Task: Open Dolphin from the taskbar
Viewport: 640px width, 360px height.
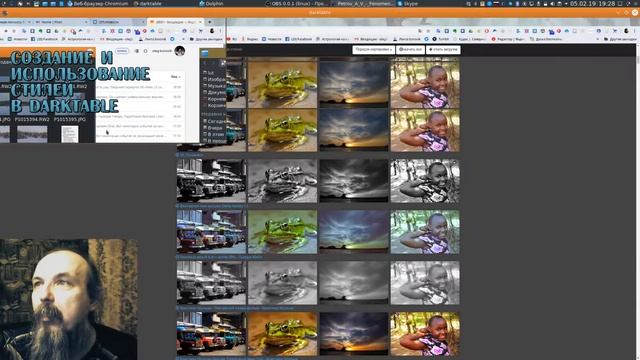Action: 211,3
